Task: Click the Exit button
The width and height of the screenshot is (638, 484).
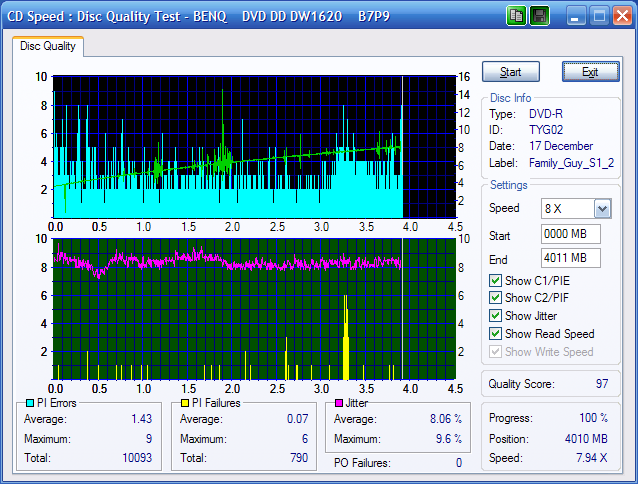Action: click(x=590, y=72)
